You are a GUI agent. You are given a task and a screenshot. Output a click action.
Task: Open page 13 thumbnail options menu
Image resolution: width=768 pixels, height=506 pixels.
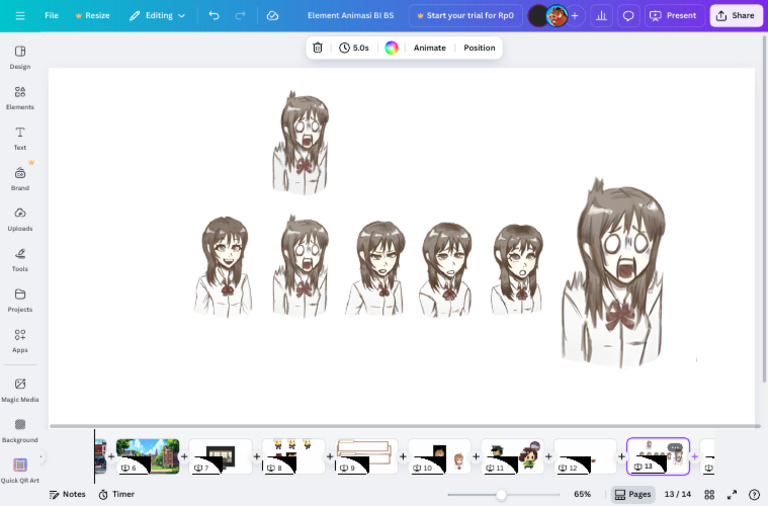(675, 447)
